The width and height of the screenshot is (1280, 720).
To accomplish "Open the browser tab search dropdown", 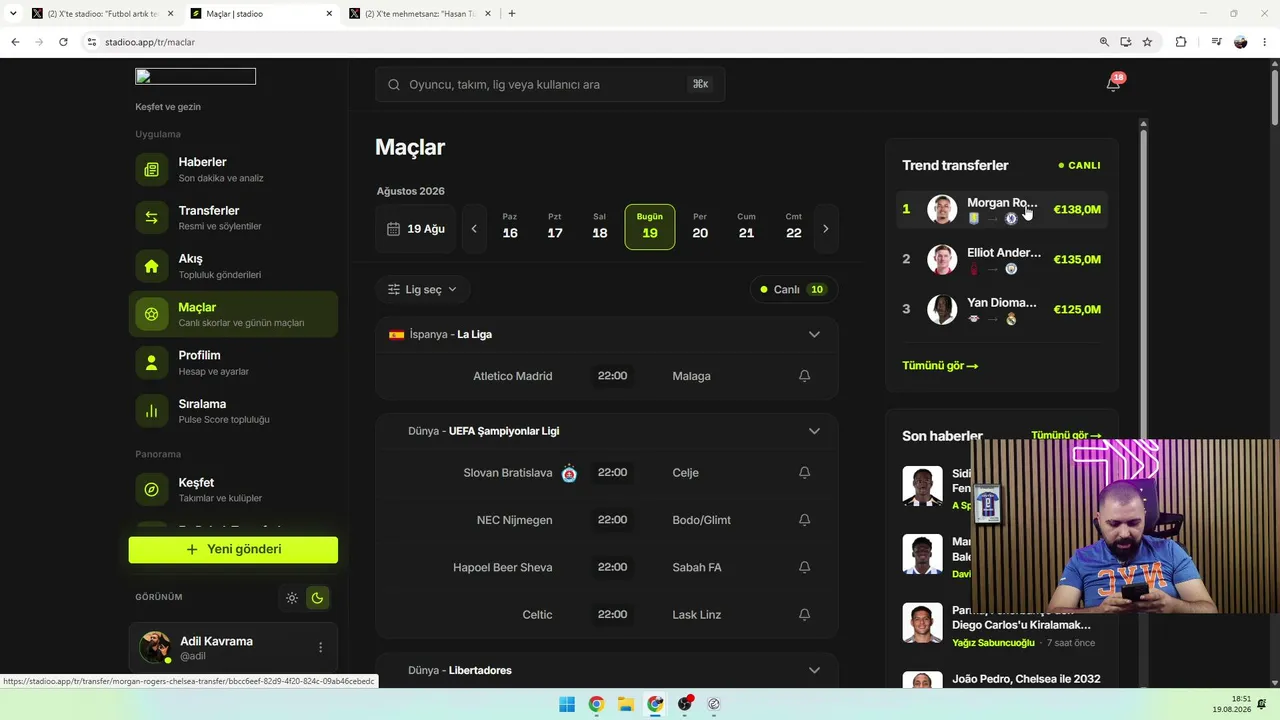I will click(13, 13).
